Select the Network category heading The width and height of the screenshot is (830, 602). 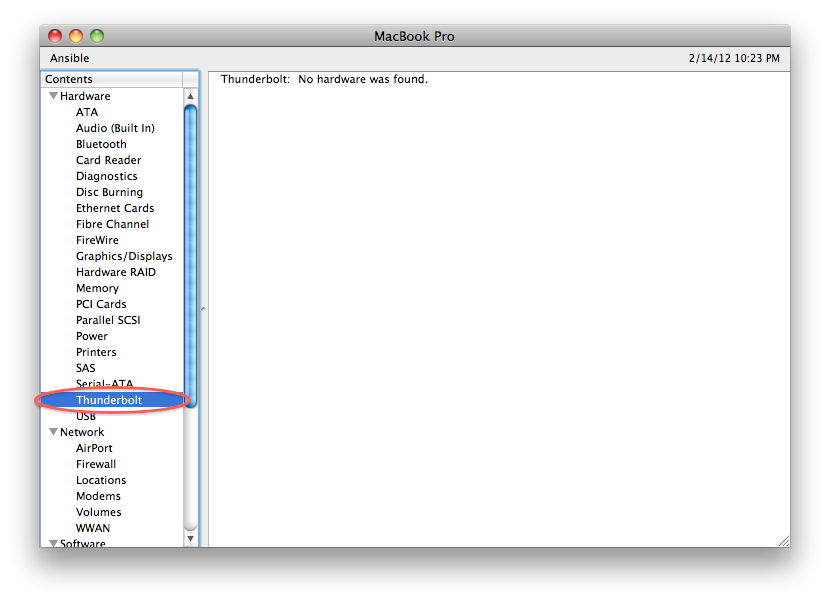(82, 432)
